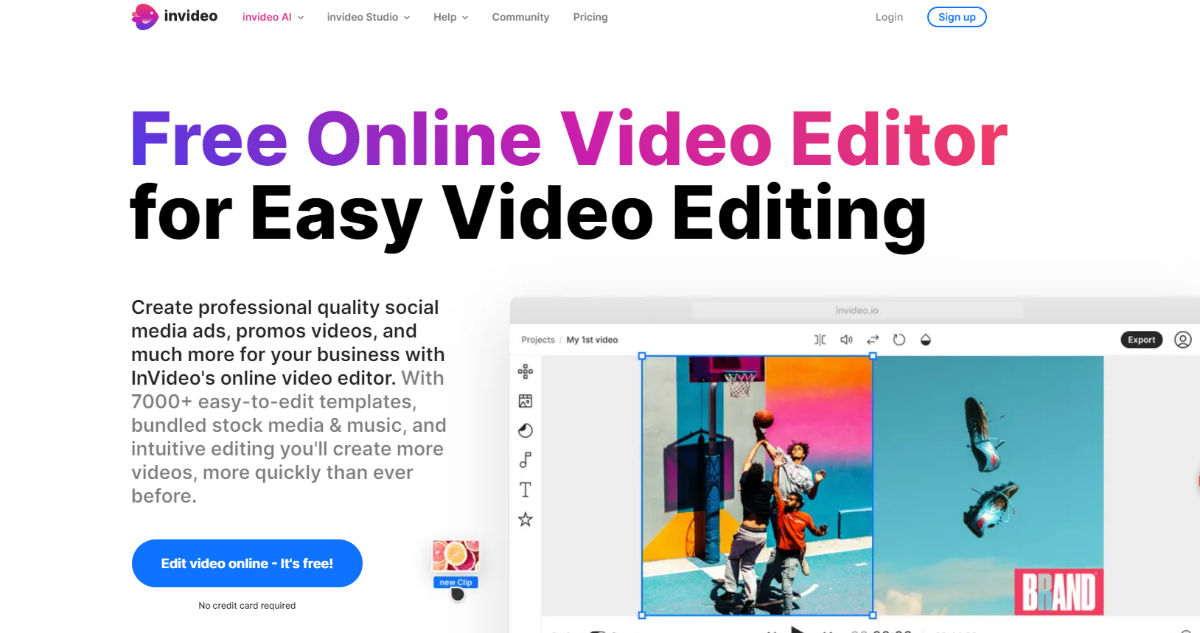Image resolution: width=1200 pixels, height=633 pixels.
Task: Open the Pricing page
Action: [x=590, y=17]
